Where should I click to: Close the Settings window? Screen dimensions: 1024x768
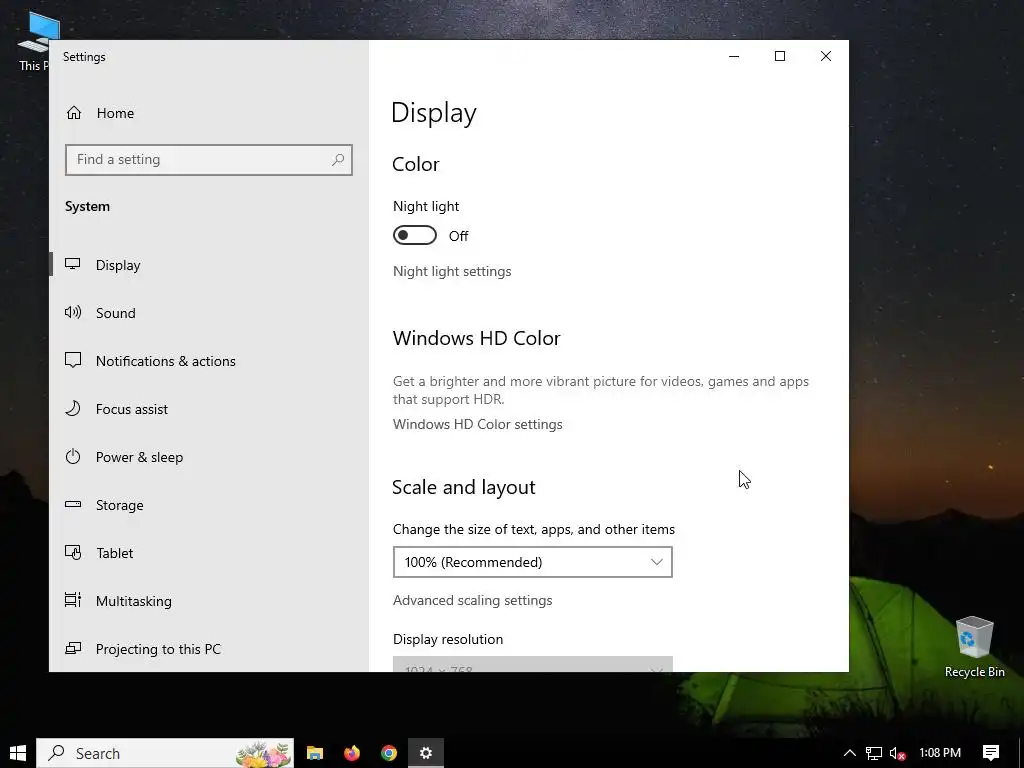(x=825, y=56)
